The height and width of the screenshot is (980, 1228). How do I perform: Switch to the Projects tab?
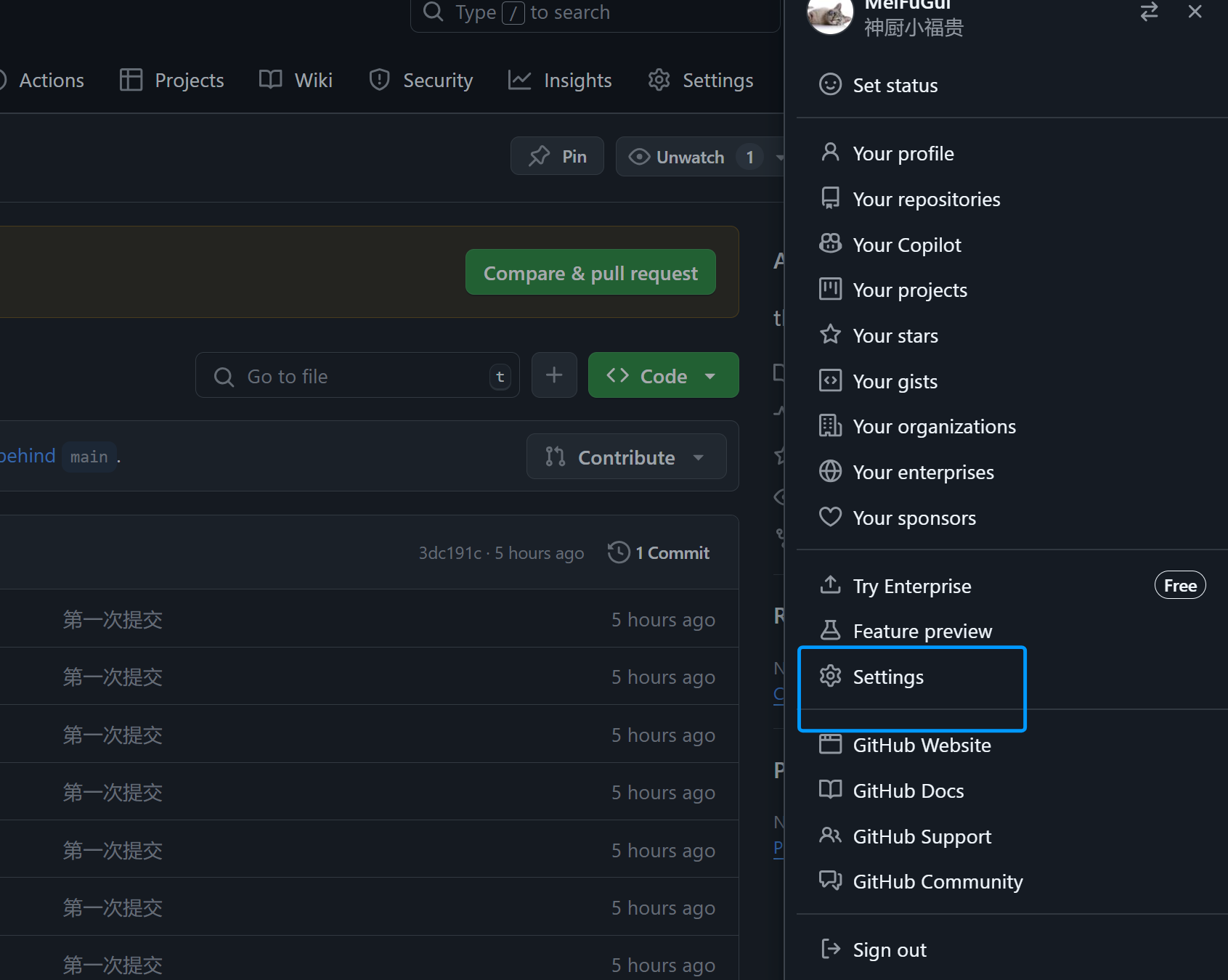pyautogui.click(x=171, y=80)
